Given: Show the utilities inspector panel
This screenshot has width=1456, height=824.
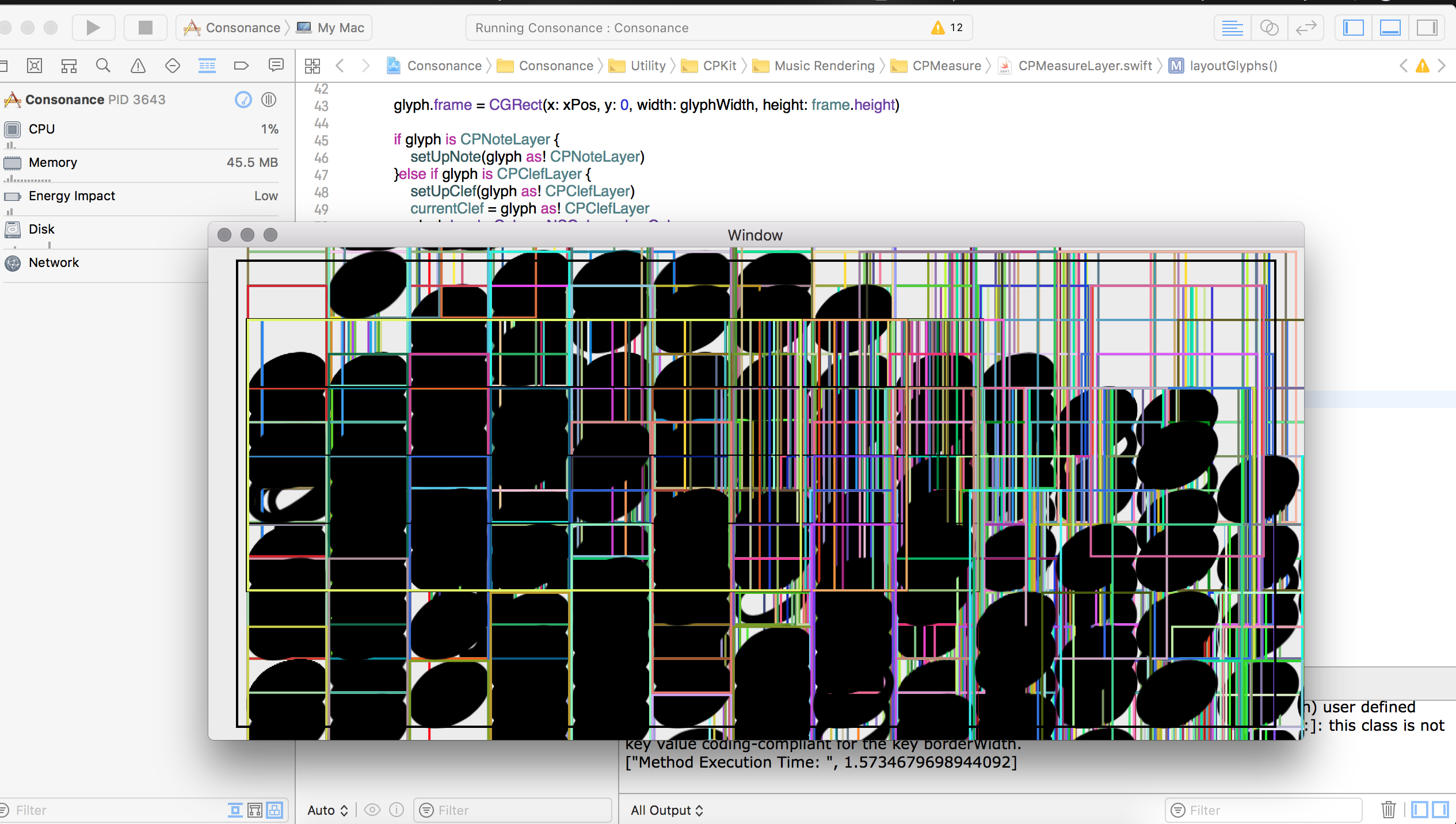Looking at the screenshot, I should coord(1427,28).
